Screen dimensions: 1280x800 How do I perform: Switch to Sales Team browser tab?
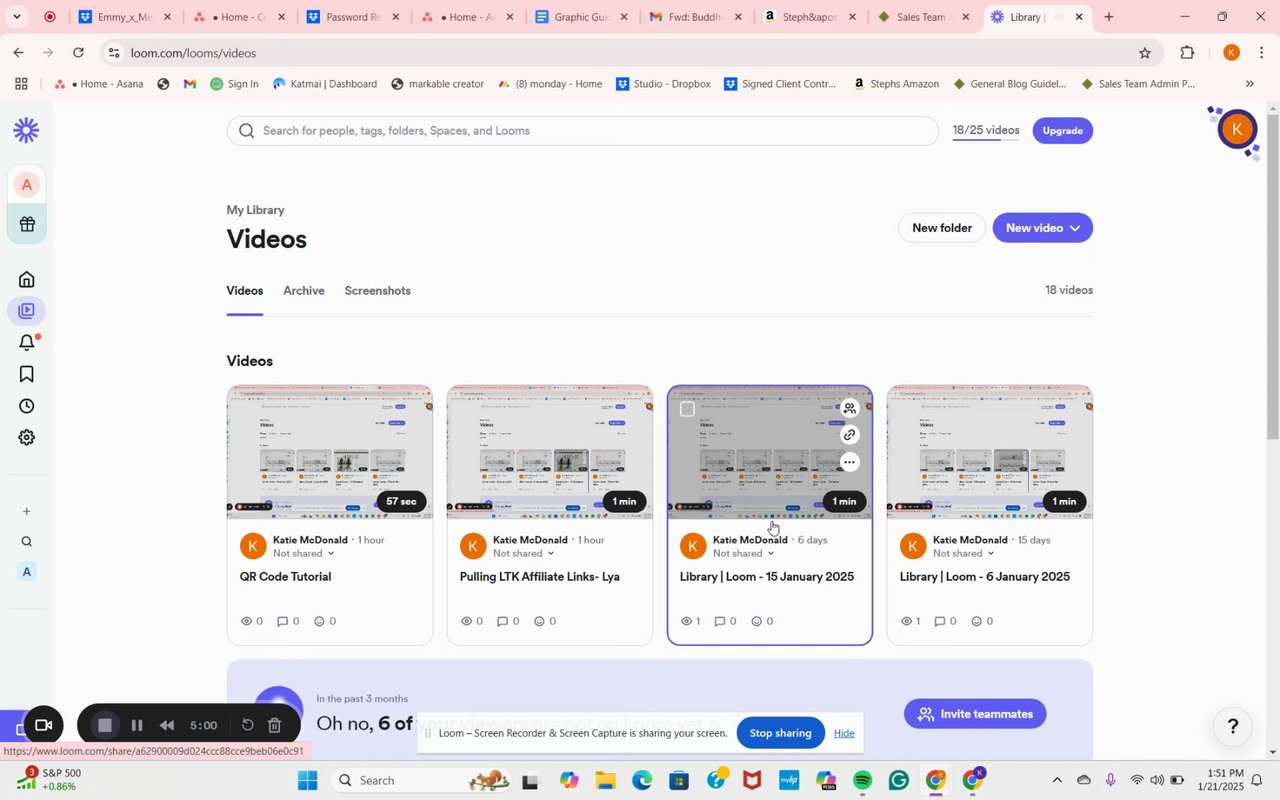923,17
